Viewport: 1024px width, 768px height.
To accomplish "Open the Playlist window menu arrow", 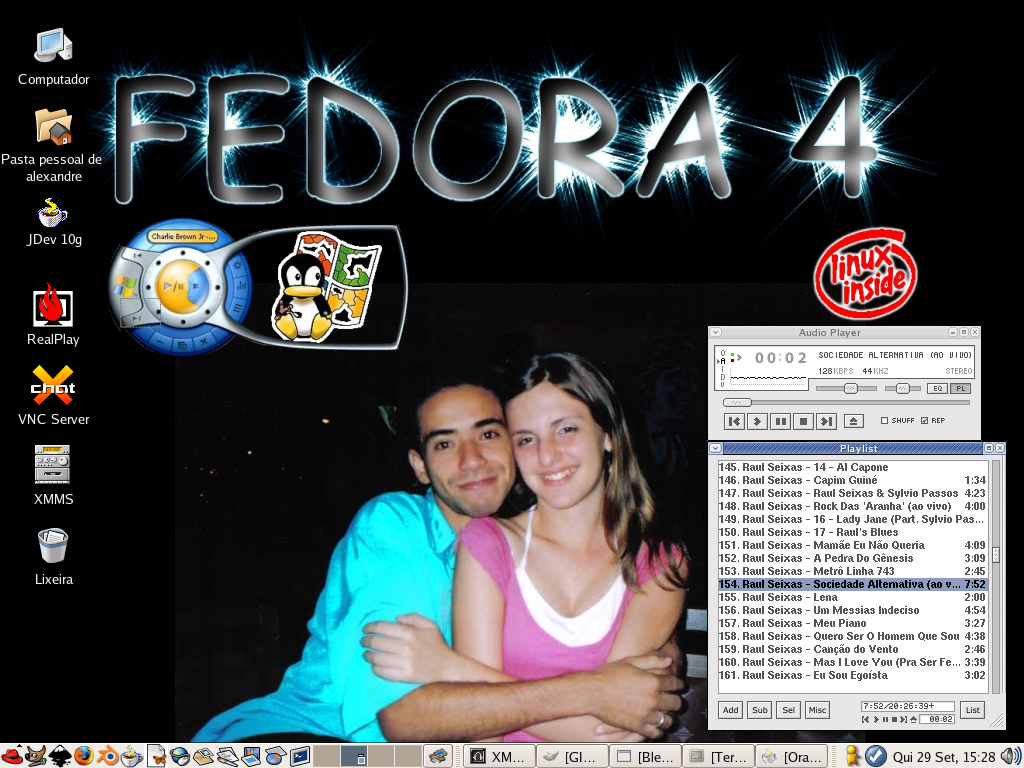I will coord(715,448).
